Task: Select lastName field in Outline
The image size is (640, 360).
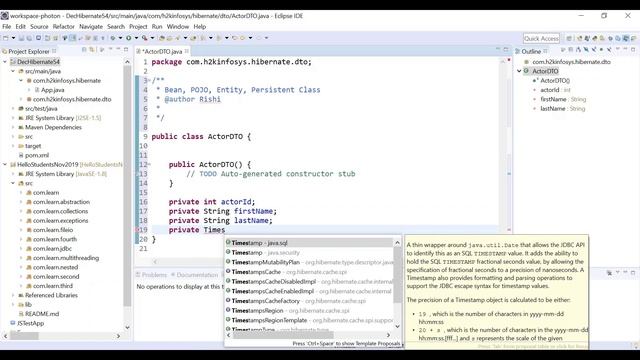Action: [x=559, y=109]
